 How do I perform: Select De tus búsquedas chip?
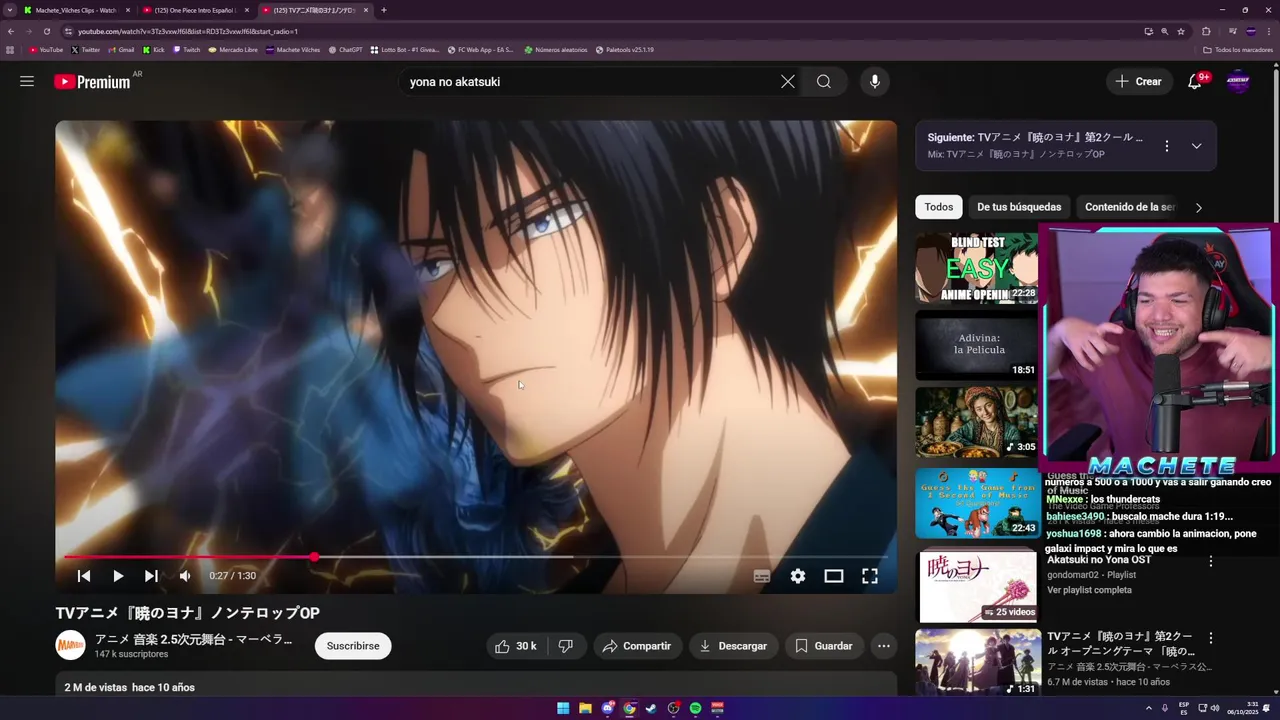(1019, 207)
